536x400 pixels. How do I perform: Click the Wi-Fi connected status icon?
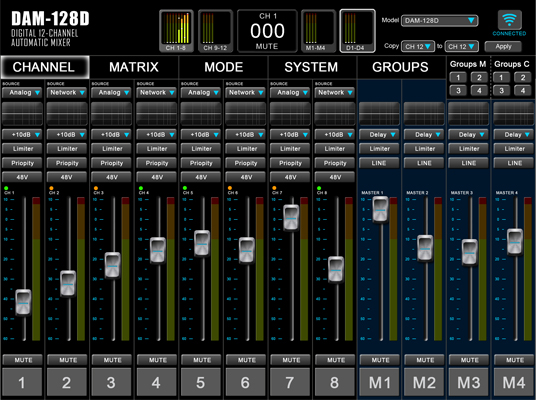coord(509,20)
